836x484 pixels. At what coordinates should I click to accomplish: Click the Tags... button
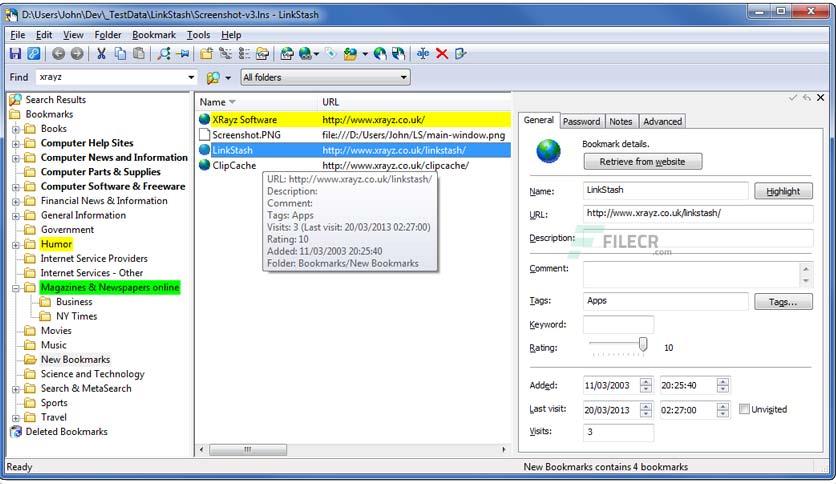783,302
